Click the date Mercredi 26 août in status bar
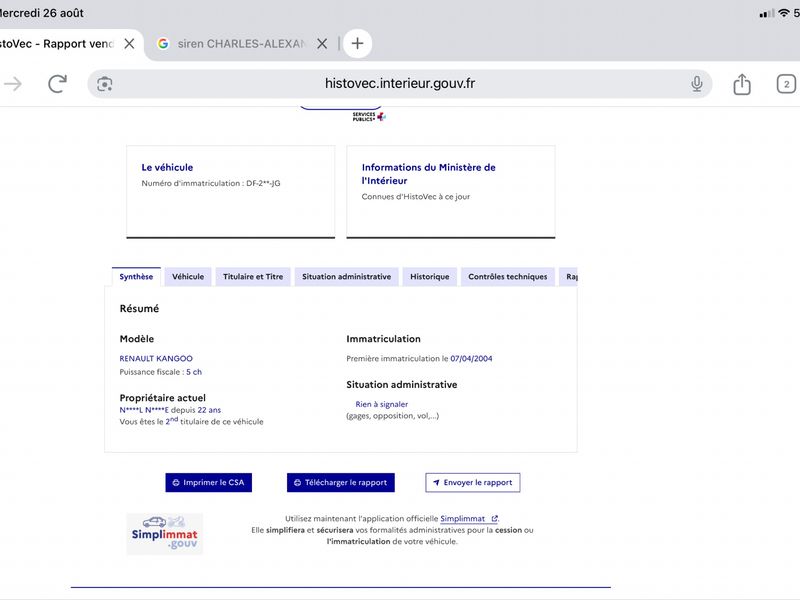This screenshot has width=800, height=600. [x=42, y=13]
